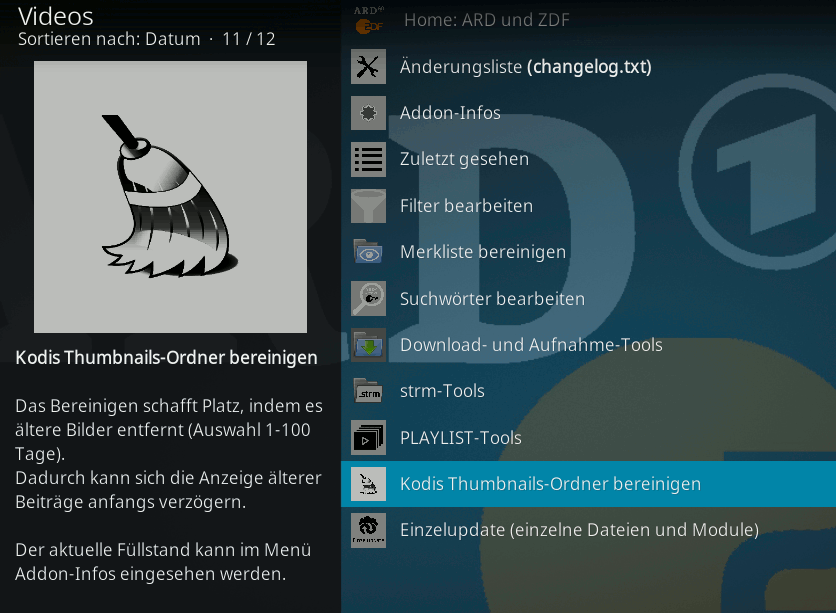
Task: Click the green download arrow folder icon
Action: tap(368, 345)
